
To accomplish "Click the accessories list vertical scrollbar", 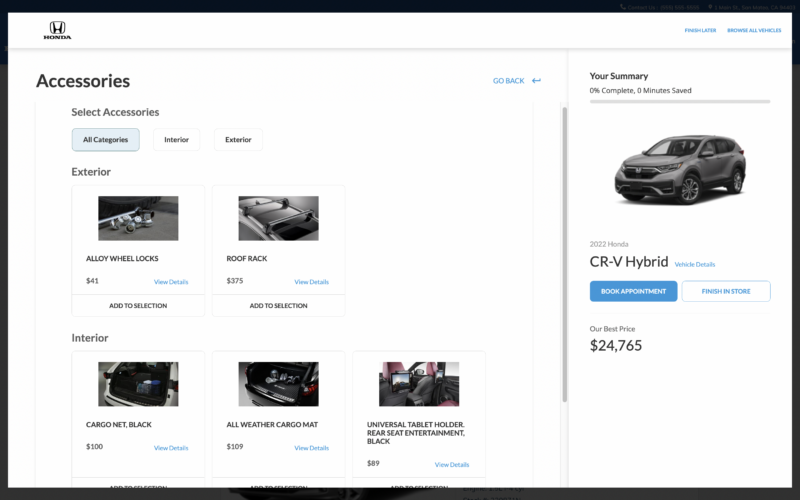I will point(563,250).
